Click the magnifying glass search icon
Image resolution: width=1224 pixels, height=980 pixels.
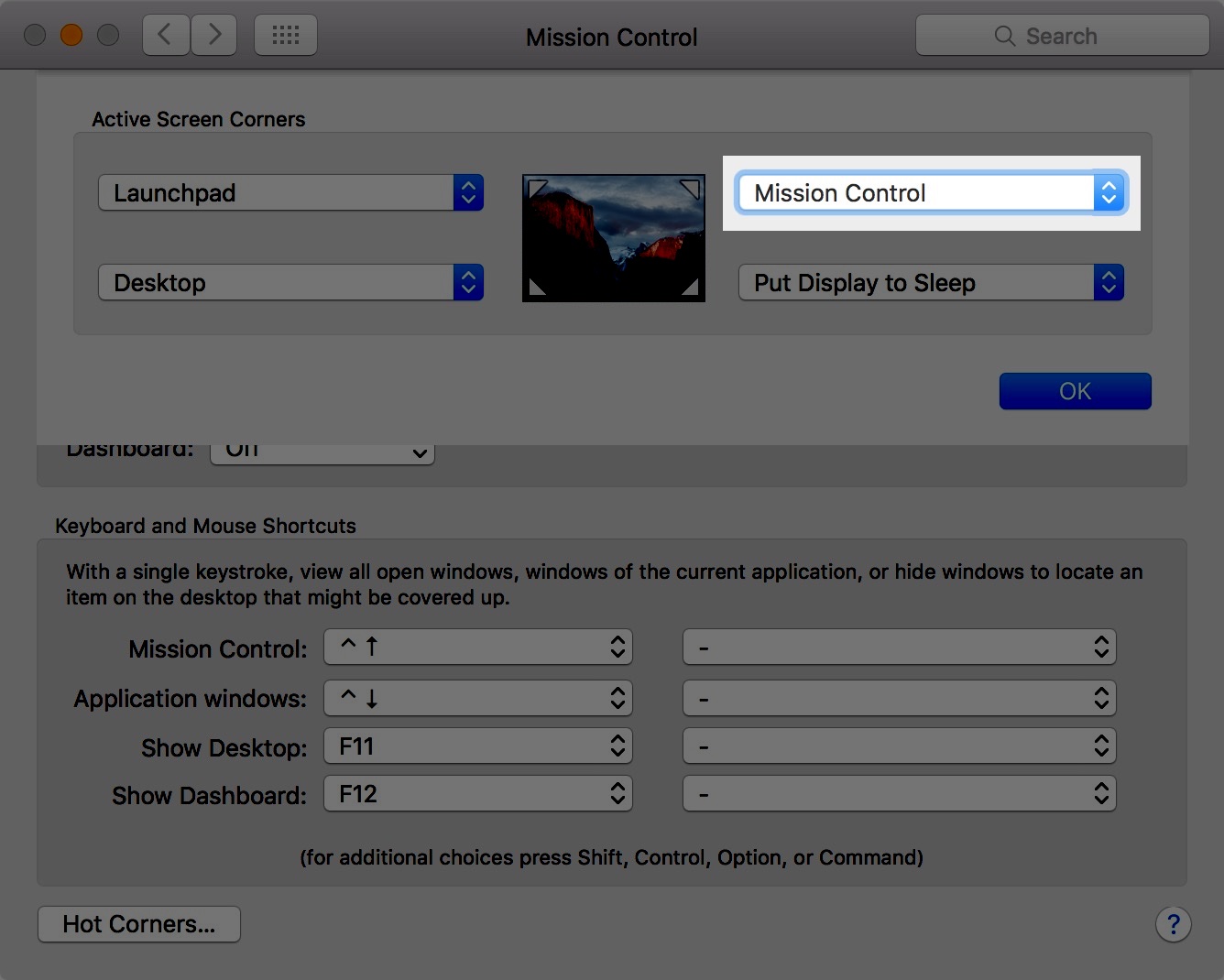(1004, 37)
